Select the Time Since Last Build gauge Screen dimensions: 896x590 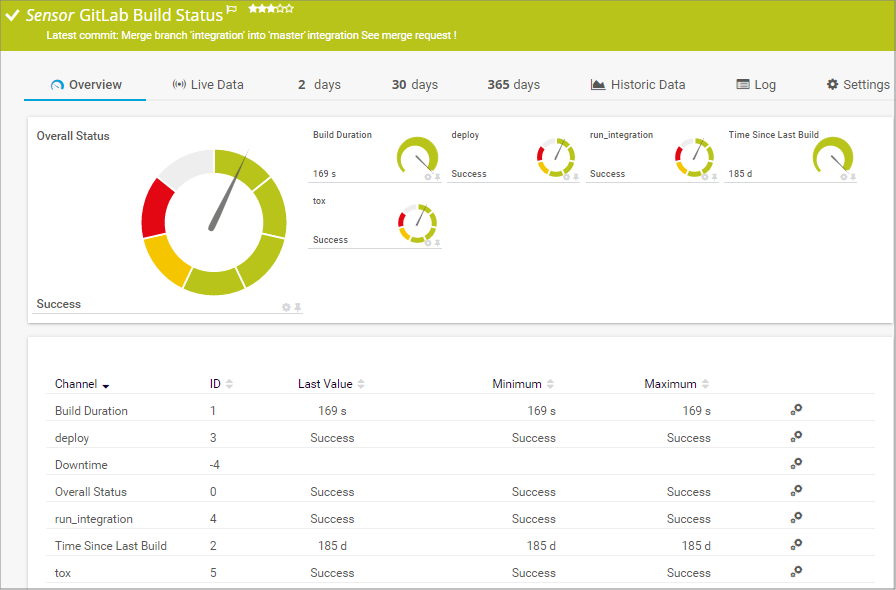[832, 155]
